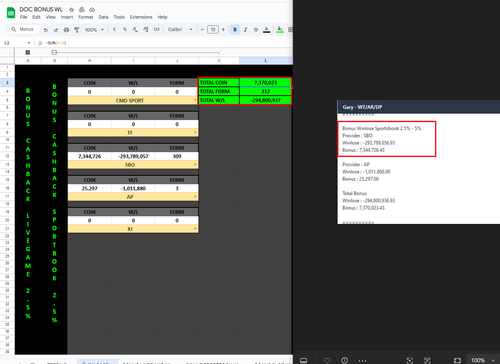
Task: Open the AP provider dropdown
Action: (x=195, y=197)
